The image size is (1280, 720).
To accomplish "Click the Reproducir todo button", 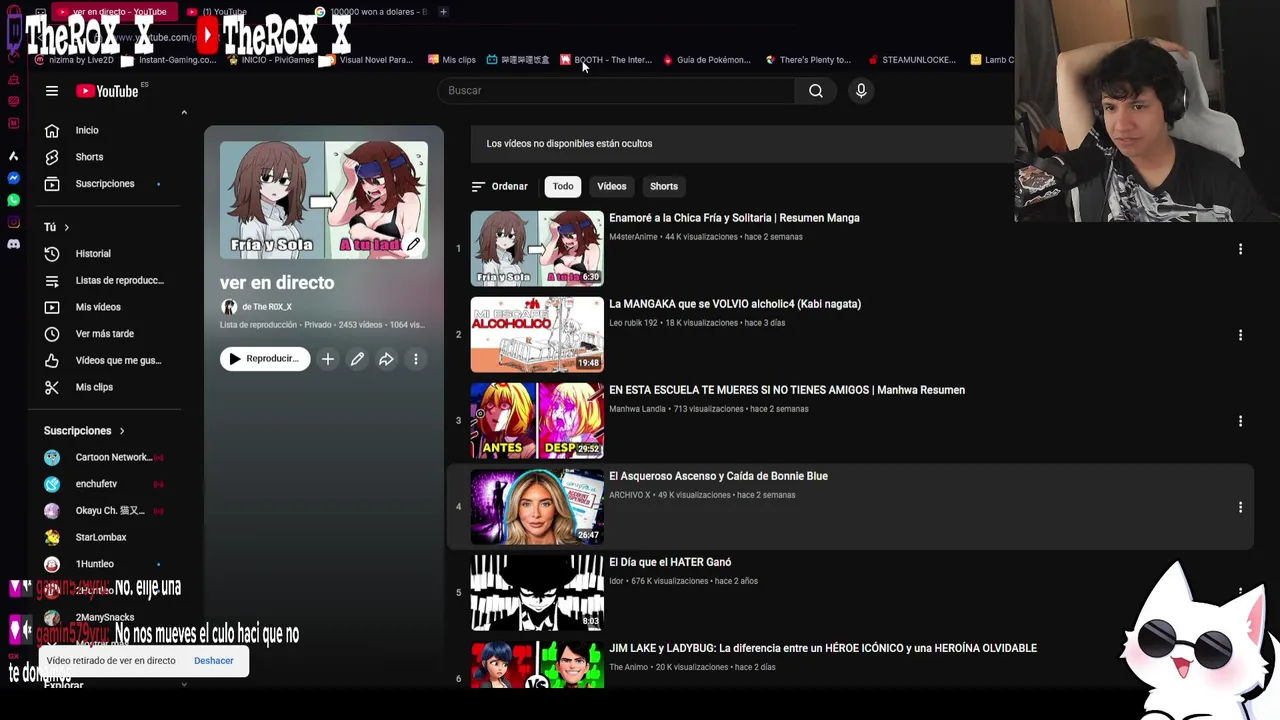I will pyautogui.click(x=265, y=359).
